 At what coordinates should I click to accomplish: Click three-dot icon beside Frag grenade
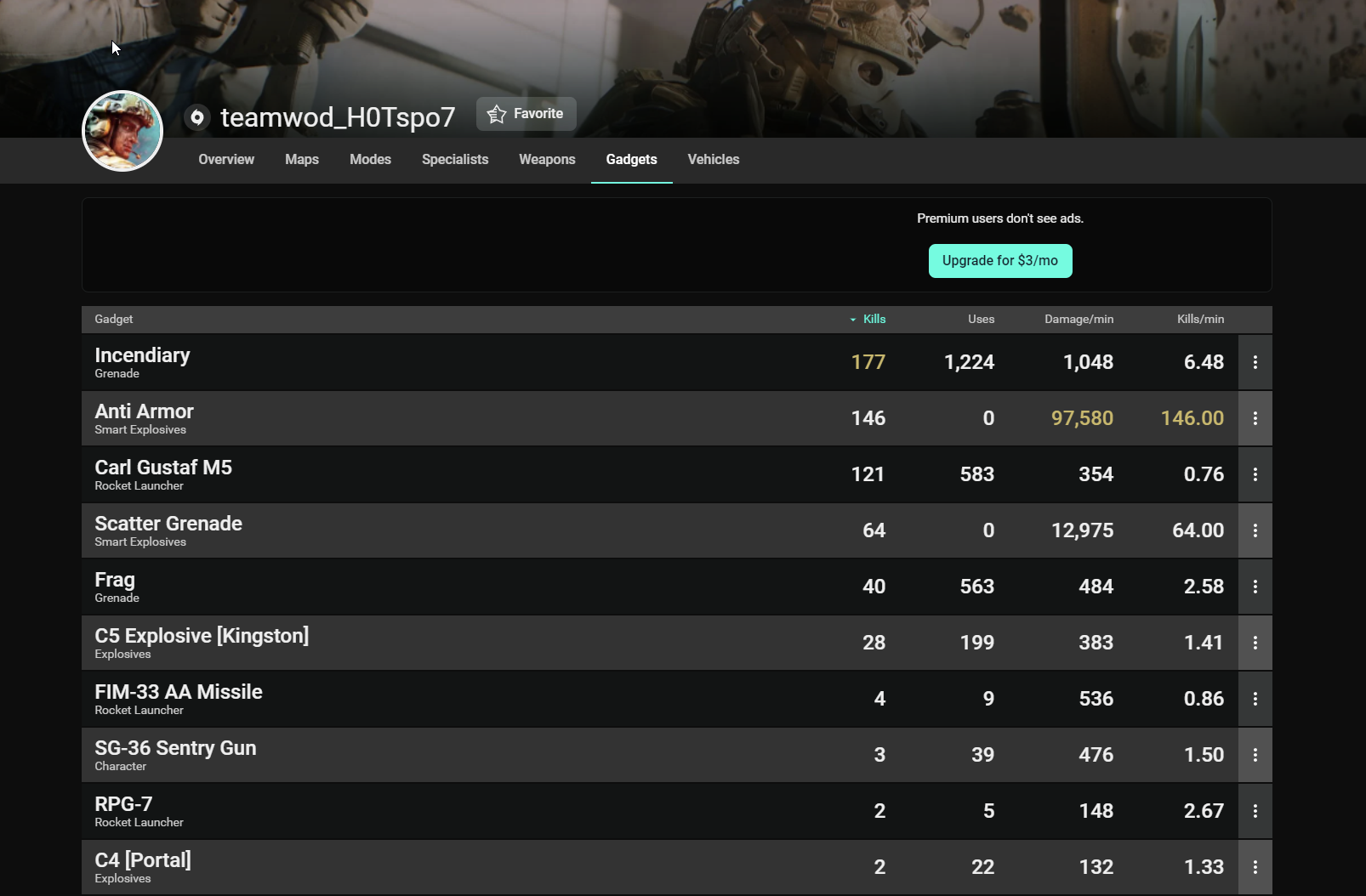tap(1255, 587)
